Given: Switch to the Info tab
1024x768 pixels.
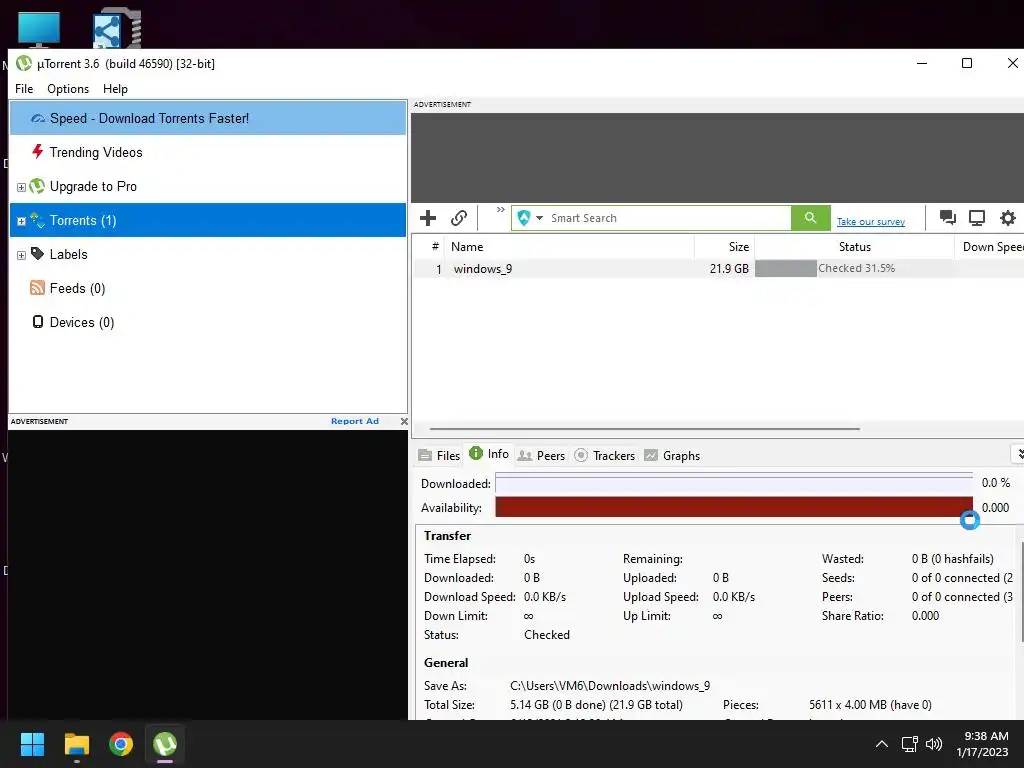Looking at the screenshot, I should (x=488, y=454).
